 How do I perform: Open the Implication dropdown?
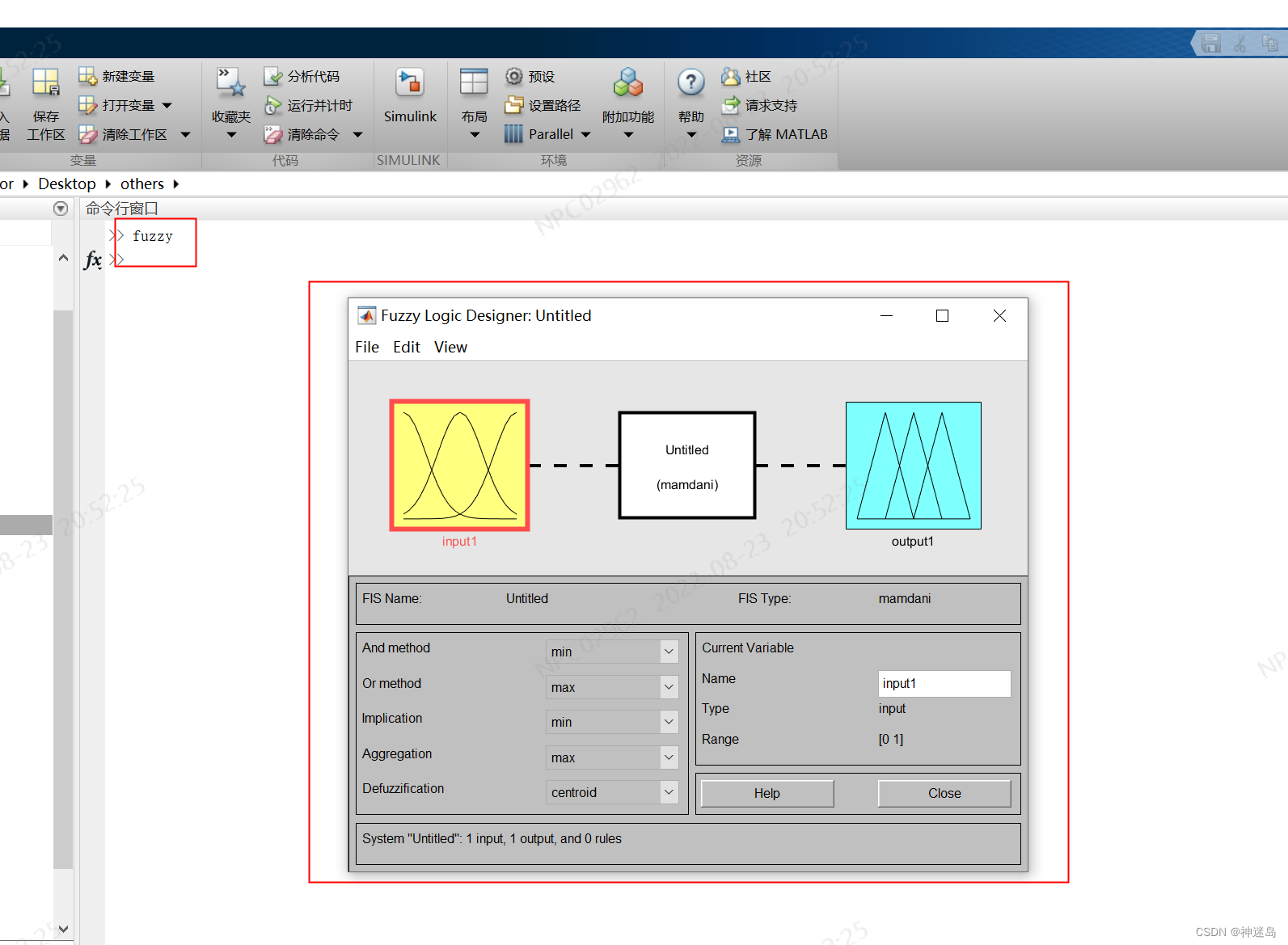(612, 722)
